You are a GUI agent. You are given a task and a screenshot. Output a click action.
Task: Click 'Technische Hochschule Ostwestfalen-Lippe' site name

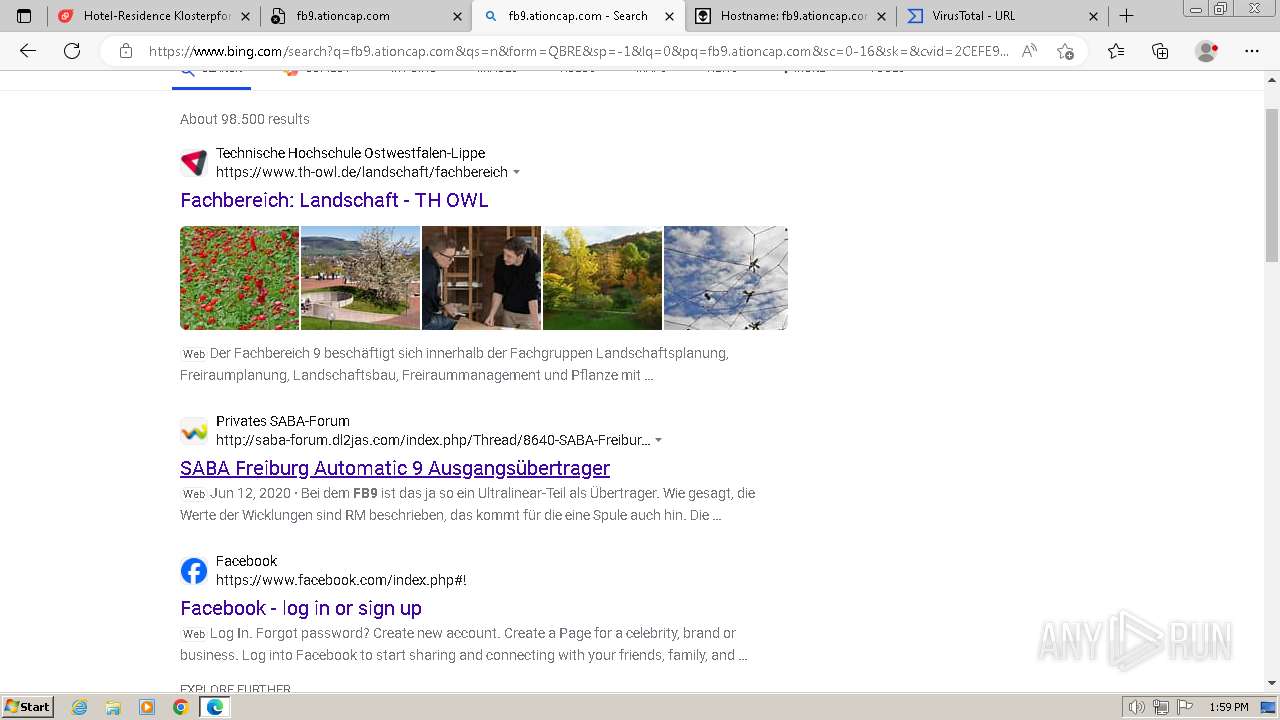point(351,153)
